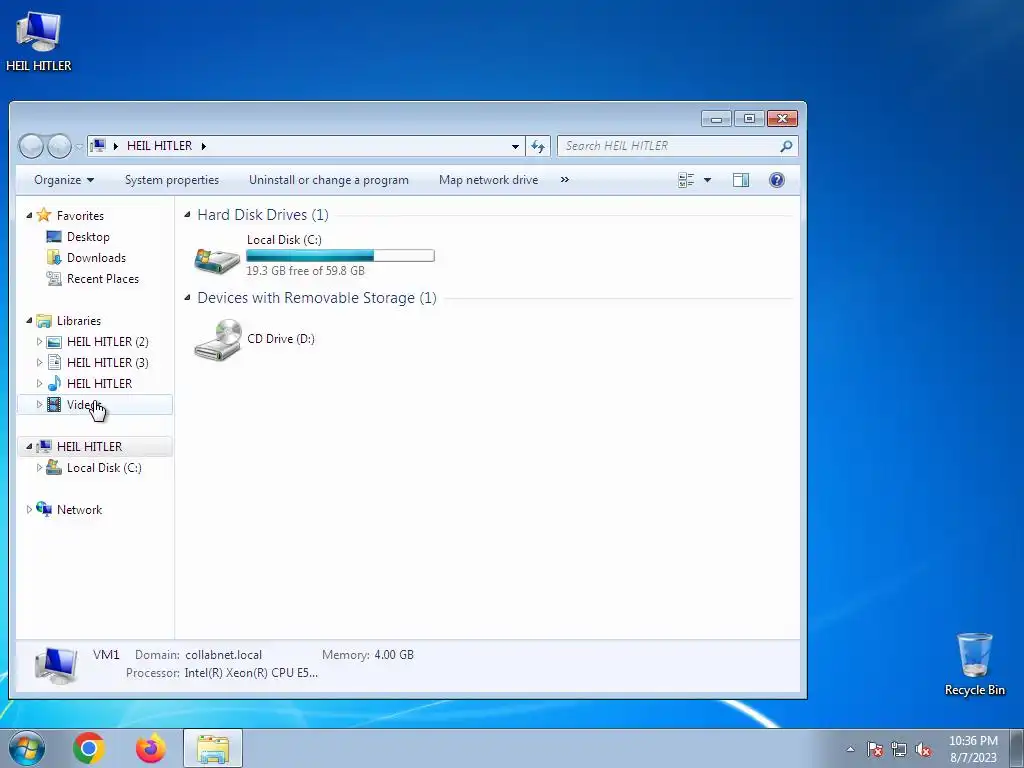This screenshot has height=768, width=1024.
Task: Click the Forward navigation button in Explorer
Action: (59, 146)
